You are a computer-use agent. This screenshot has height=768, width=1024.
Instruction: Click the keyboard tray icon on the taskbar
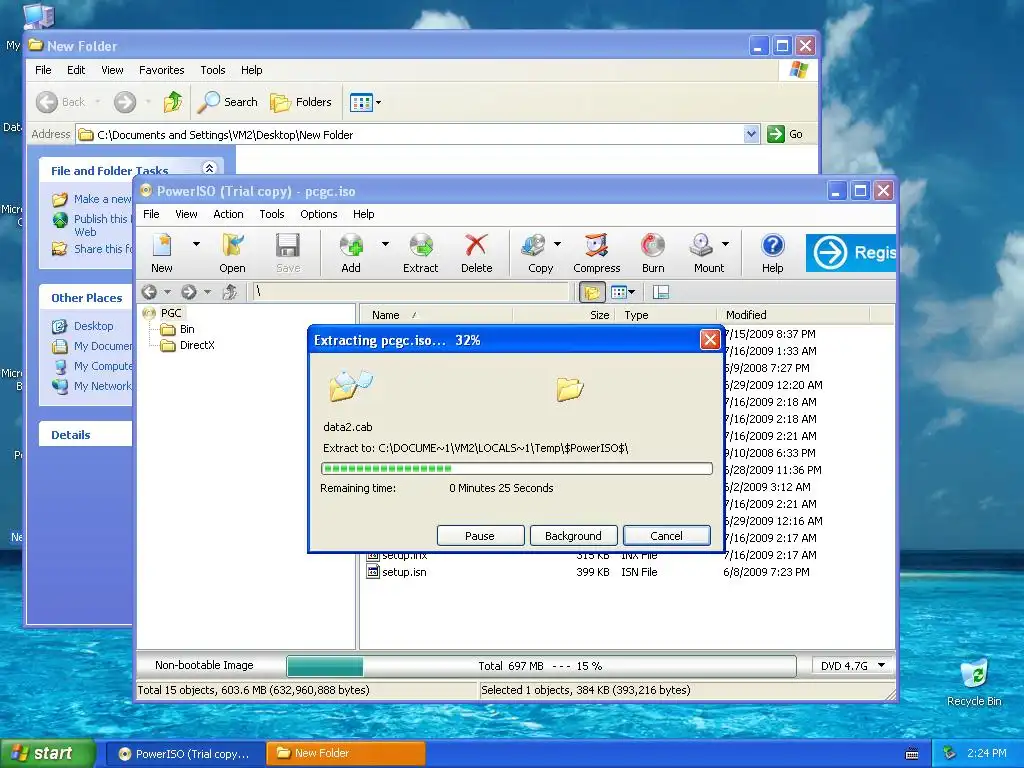coord(912,754)
